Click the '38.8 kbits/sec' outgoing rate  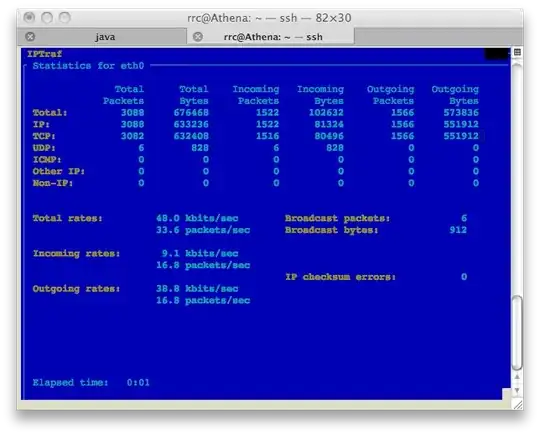197,289
